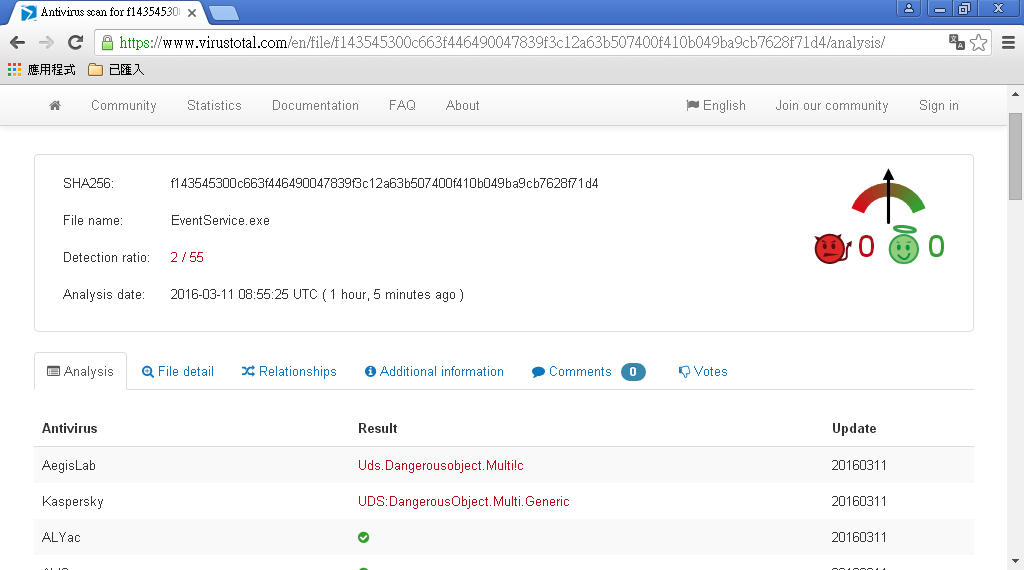This screenshot has width=1024, height=570.
Task: Open the apps grid shortcut in bookmarks bar
Action: pyautogui.click(x=14, y=69)
